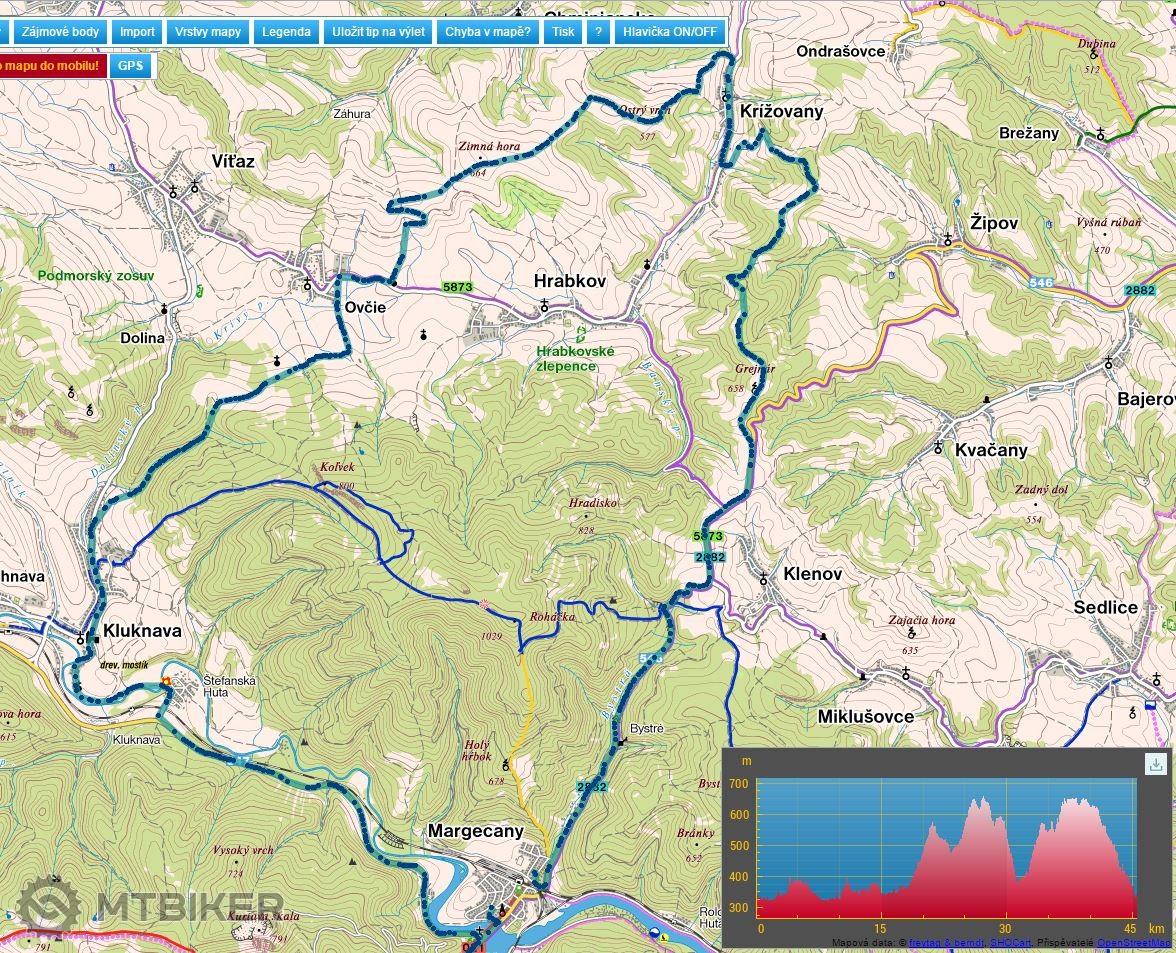Toggle header with Hlavička ON/OFF
Screen dimensions: 1176x953
tap(669, 31)
